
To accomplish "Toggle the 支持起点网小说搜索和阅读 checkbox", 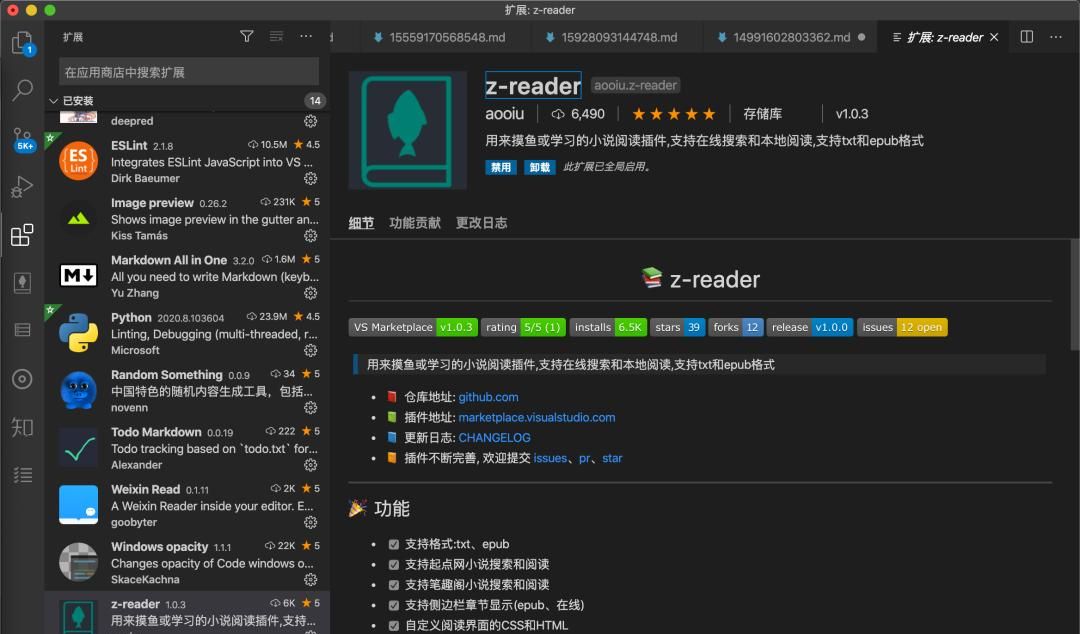I will pos(392,565).
